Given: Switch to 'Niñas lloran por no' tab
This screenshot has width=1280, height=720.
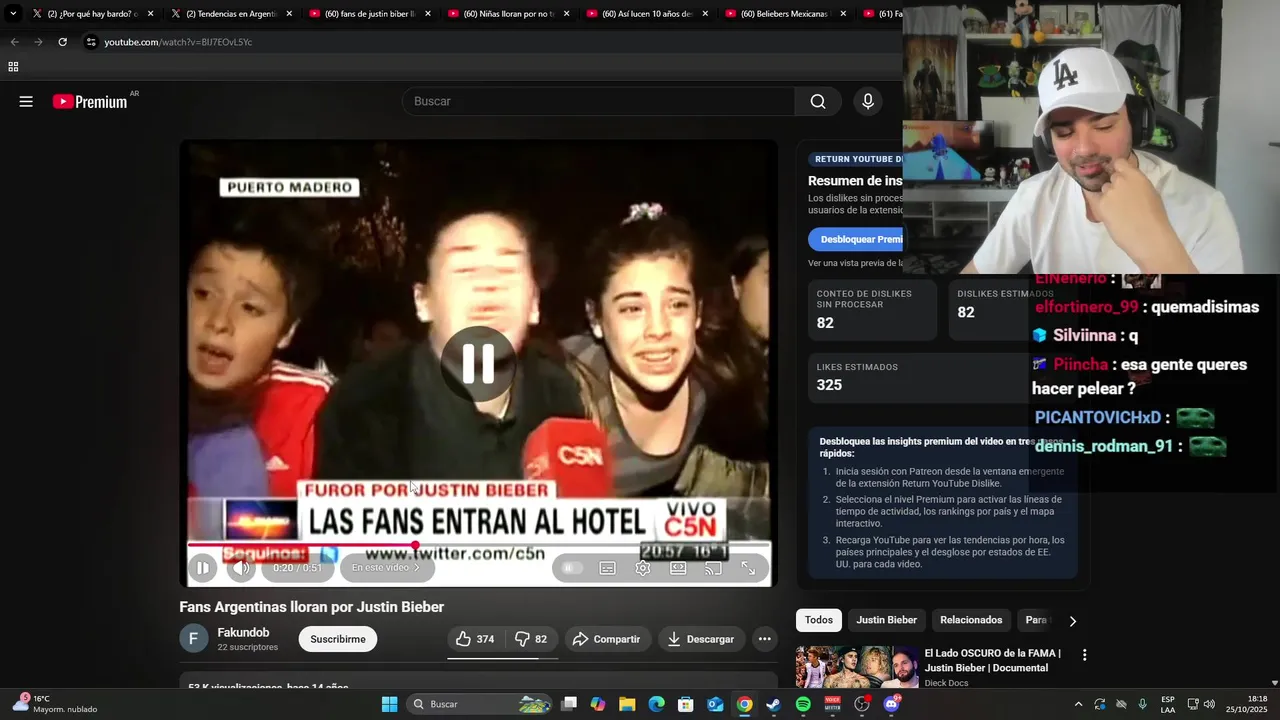Looking at the screenshot, I should tap(507, 14).
